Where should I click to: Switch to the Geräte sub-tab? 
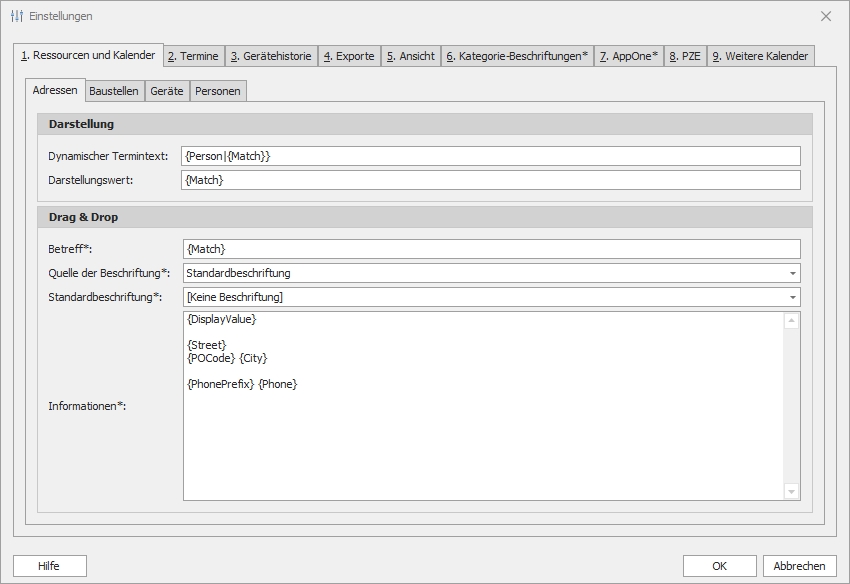click(x=167, y=91)
